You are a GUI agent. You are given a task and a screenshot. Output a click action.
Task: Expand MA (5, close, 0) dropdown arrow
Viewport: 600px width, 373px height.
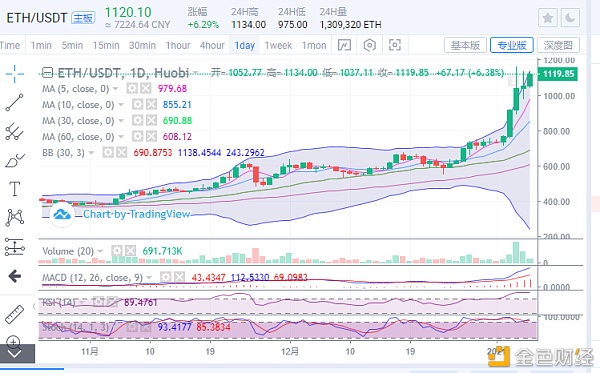(115, 89)
